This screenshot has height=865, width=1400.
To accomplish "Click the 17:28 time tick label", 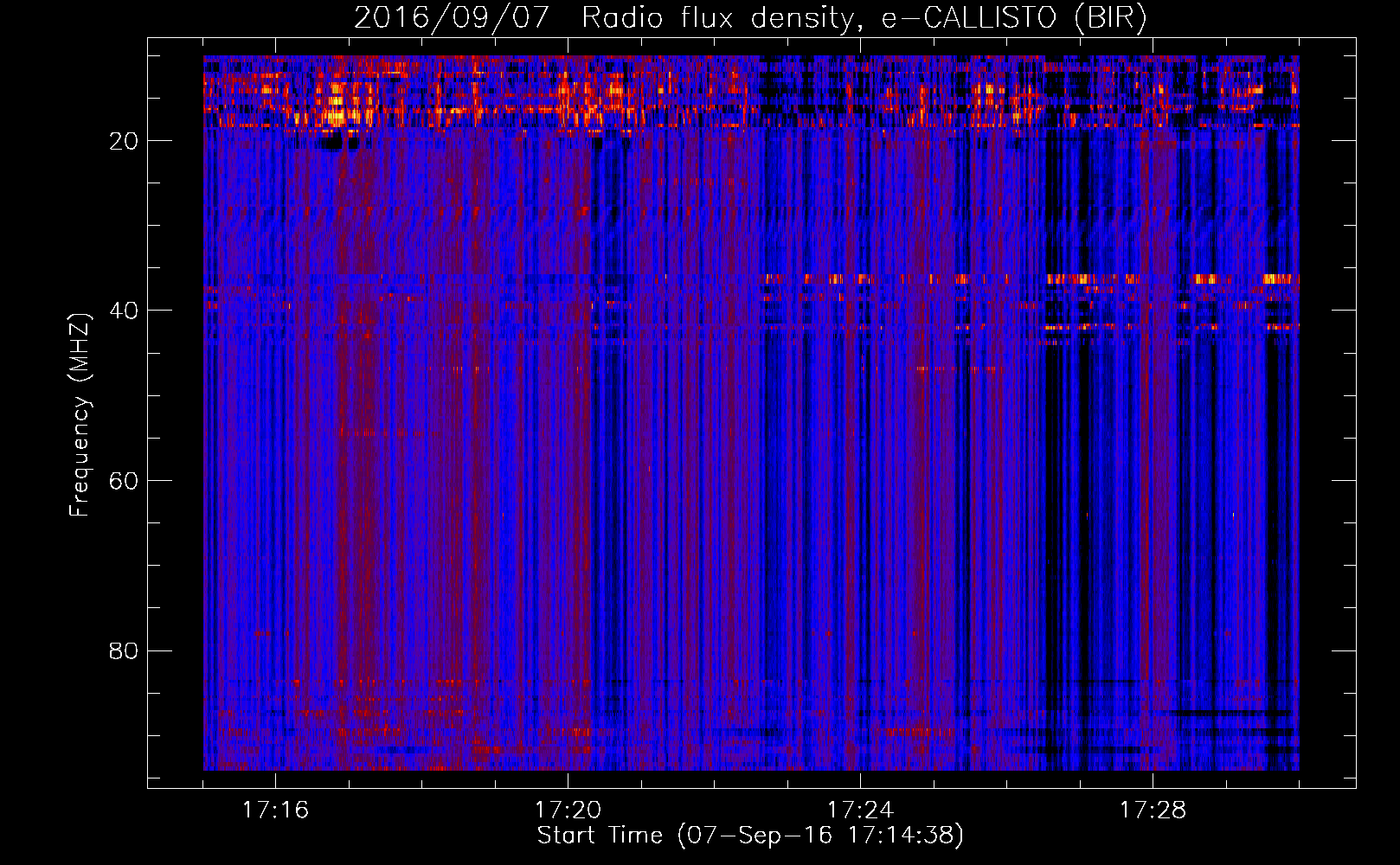I will pos(1153,811).
